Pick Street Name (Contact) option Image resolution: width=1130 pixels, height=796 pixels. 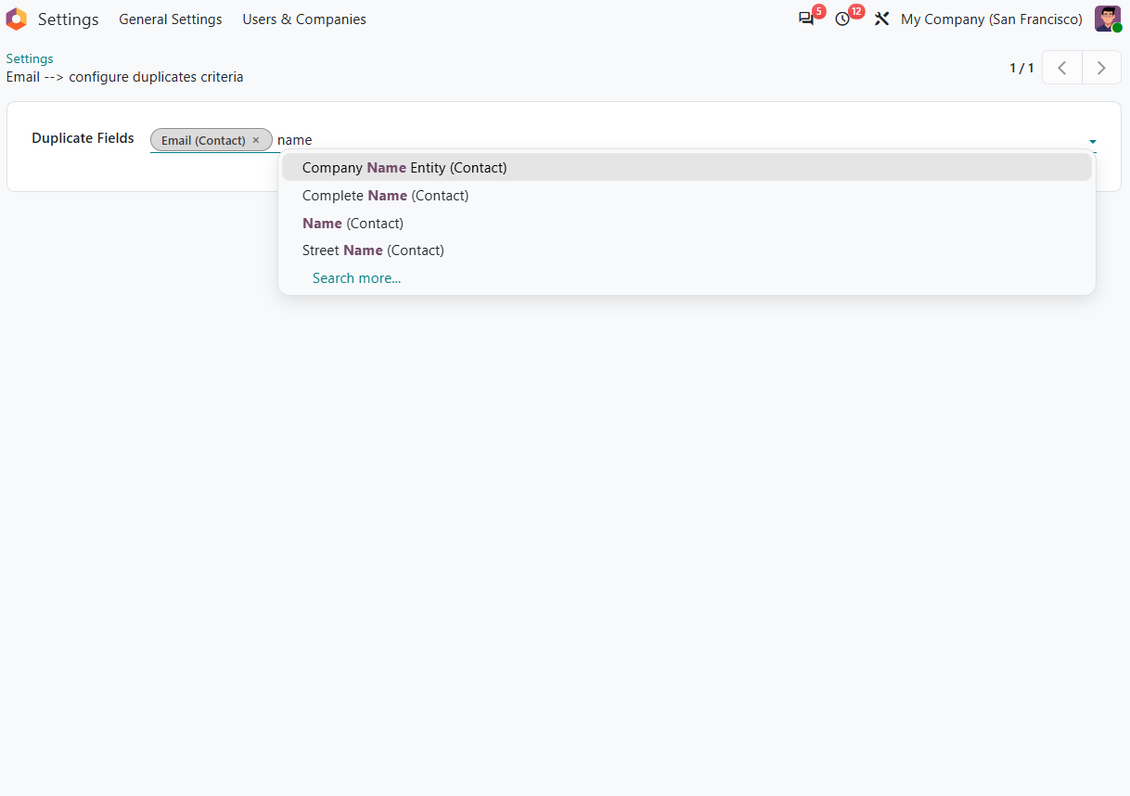(x=687, y=250)
